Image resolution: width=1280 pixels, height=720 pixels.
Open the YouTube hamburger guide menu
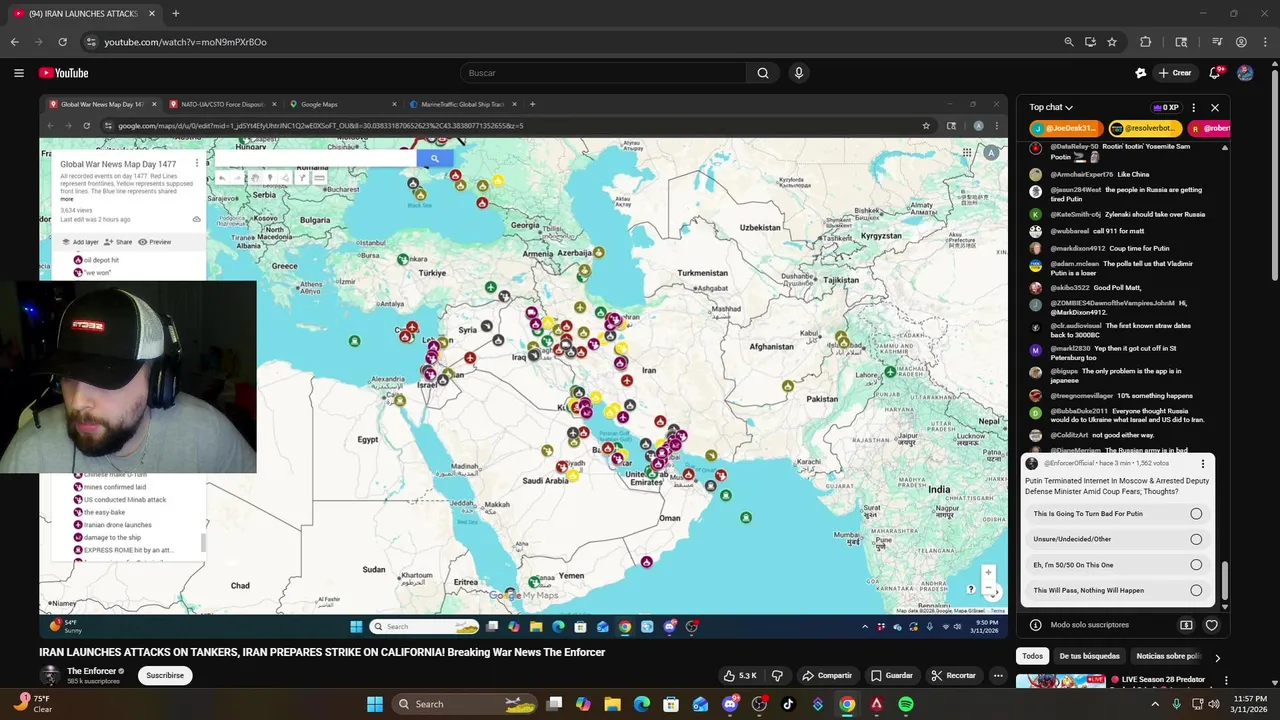pyautogui.click(x=18, y=73)
